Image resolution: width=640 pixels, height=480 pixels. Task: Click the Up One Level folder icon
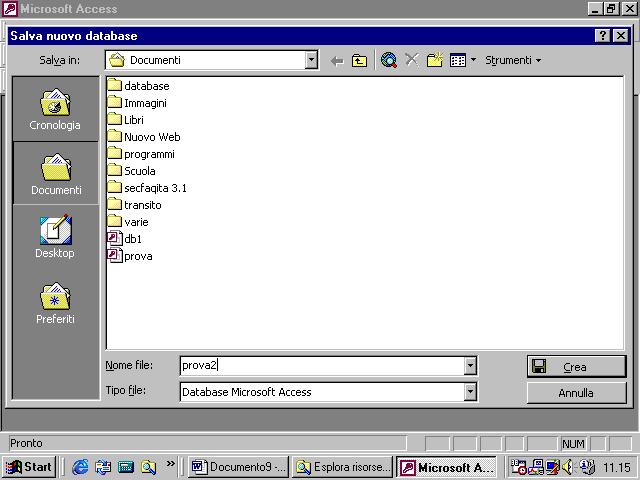tap(359, 61)
